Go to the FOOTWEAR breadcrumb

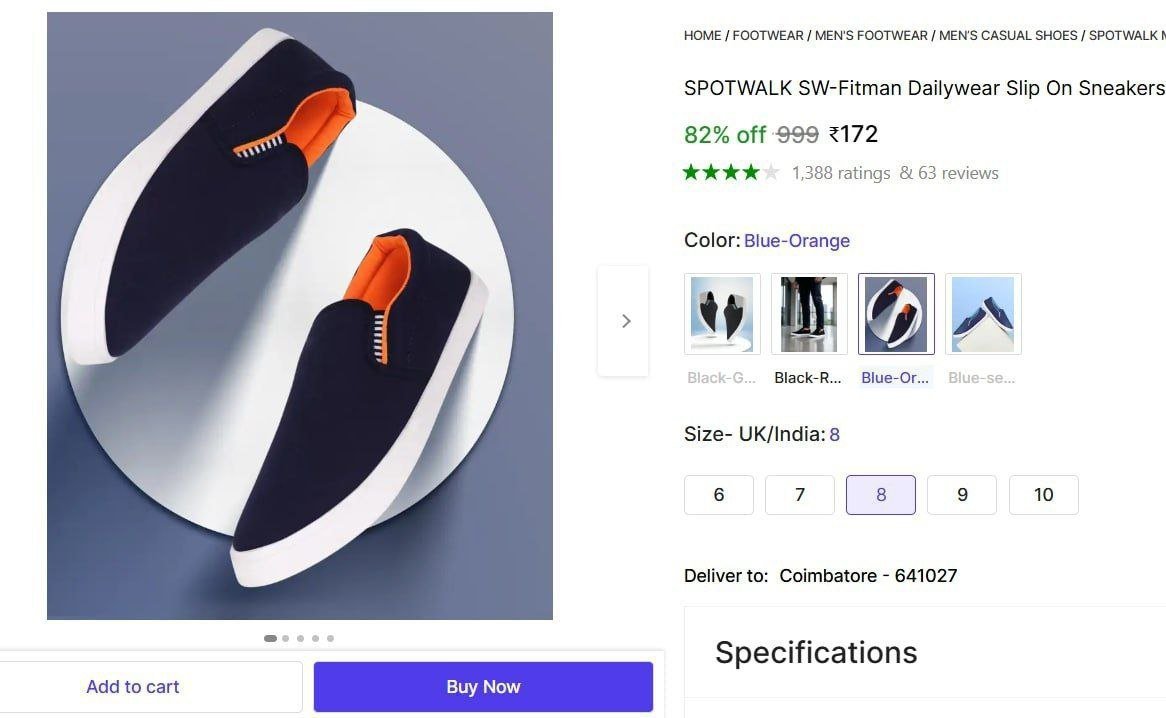pos(768,35)
